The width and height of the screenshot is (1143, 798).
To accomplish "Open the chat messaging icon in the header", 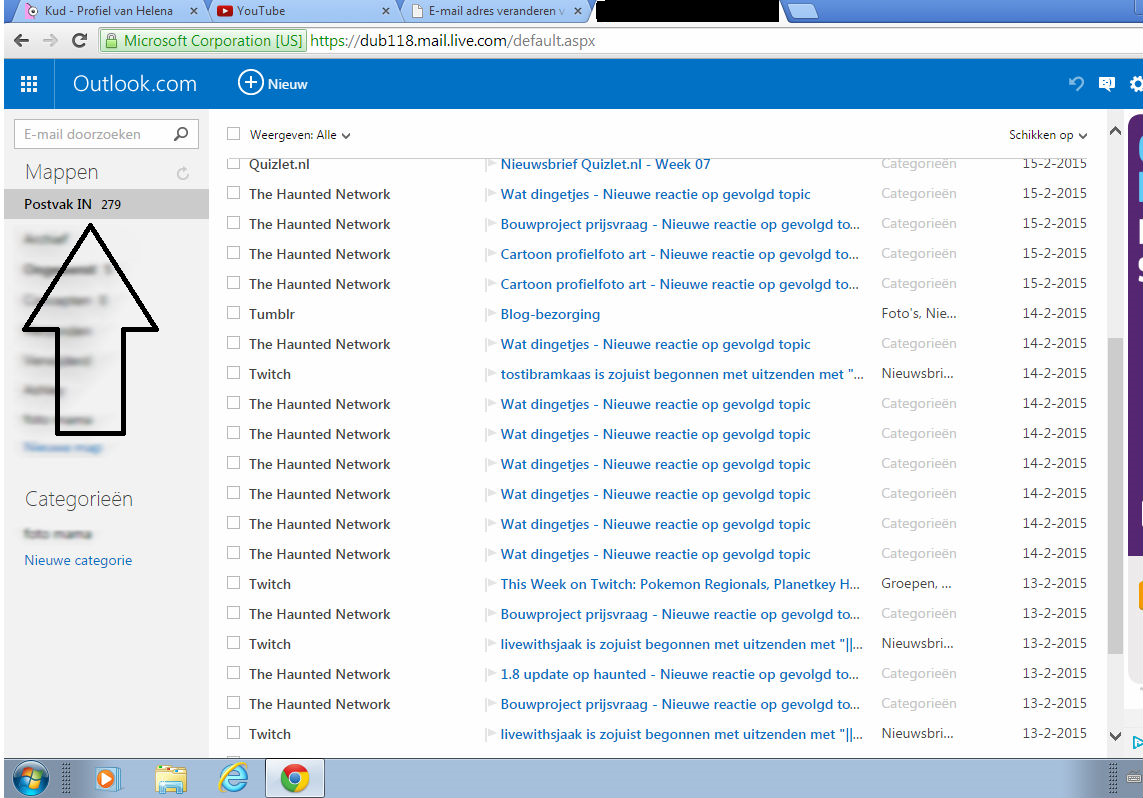I will (1107, 85).
